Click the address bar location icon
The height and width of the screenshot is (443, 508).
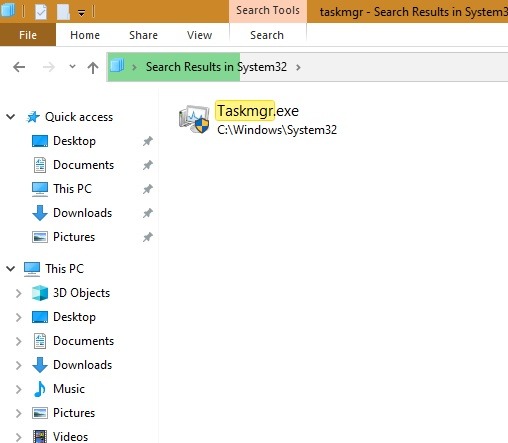coord(117,65)
